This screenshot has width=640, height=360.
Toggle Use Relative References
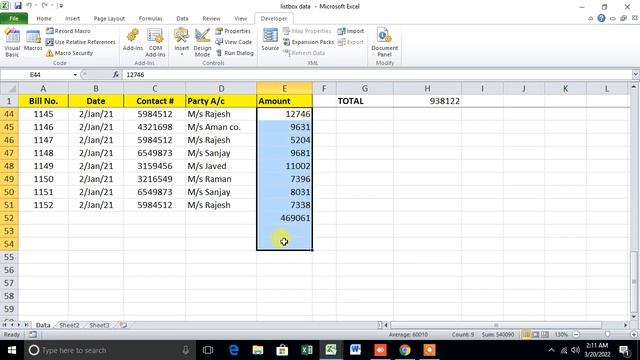point(80,42)
